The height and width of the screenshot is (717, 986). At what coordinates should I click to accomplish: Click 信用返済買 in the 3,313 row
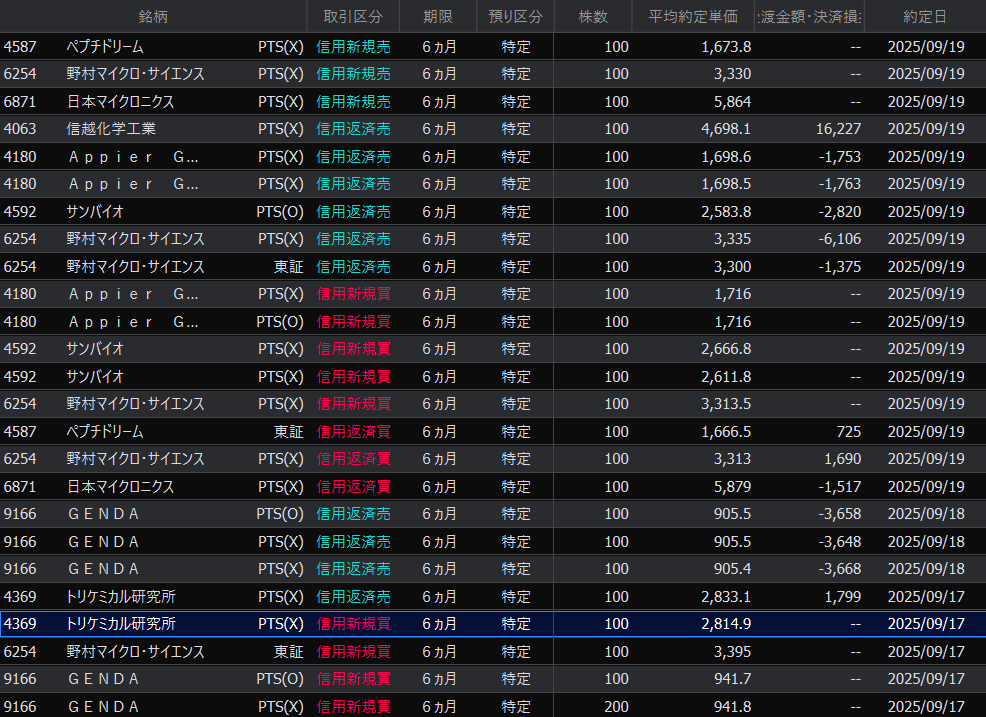click(353, 459)
